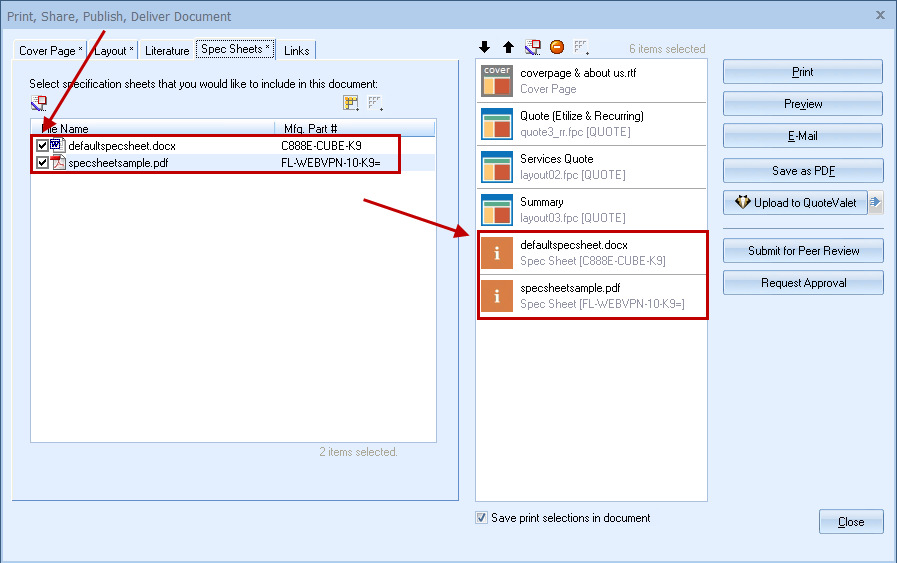Close the Print, Share, Publish dialog with X
Image resolution: width=897 pixels, height=563 pixels.
880,15
